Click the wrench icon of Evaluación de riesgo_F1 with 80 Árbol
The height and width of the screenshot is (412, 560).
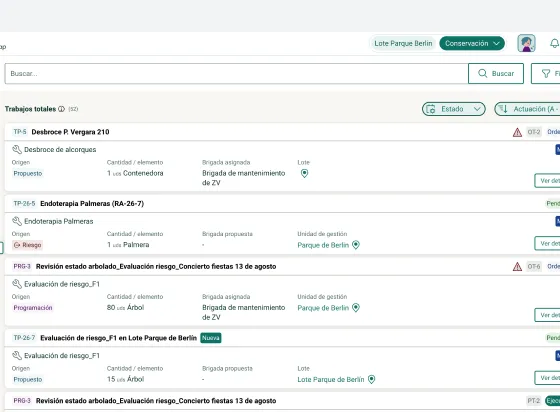[17, 284]
